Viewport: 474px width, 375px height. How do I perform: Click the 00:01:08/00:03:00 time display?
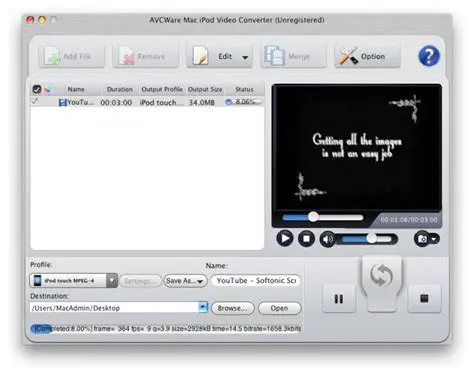click(409, 220)
